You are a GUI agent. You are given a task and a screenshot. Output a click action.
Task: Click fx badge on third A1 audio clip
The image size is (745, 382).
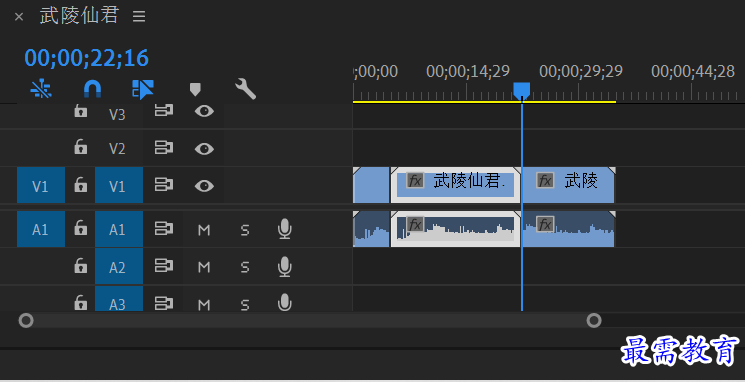coord(545,224)
